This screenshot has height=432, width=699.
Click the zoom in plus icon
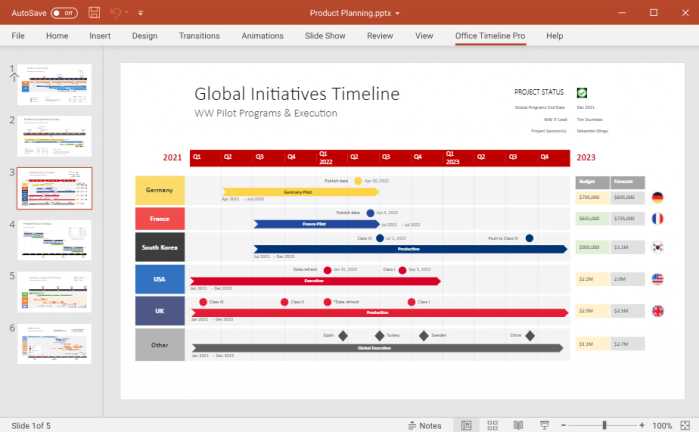tap(642, 425)
